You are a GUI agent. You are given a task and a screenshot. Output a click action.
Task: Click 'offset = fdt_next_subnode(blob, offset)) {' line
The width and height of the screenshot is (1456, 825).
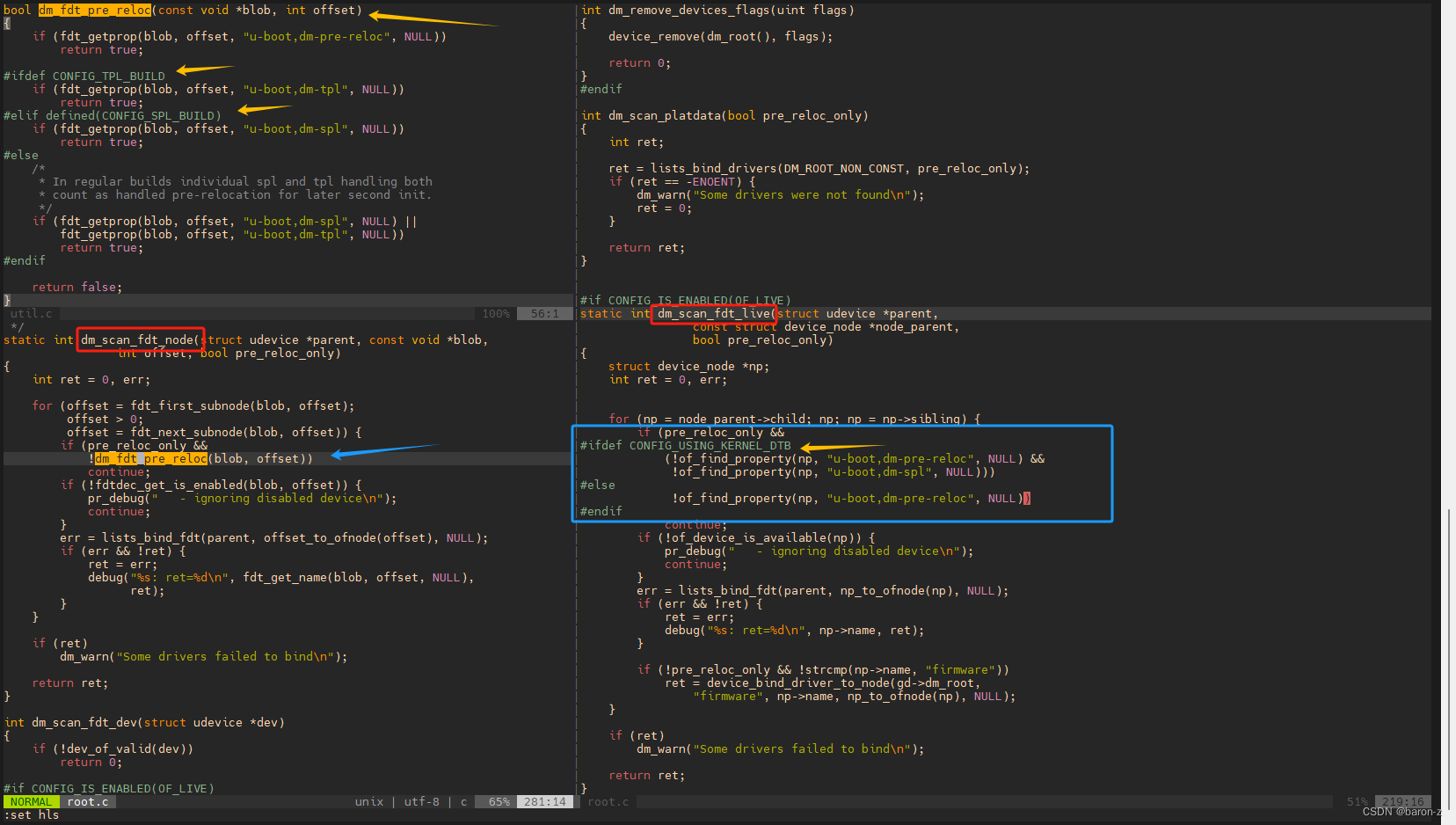(215, 432)
